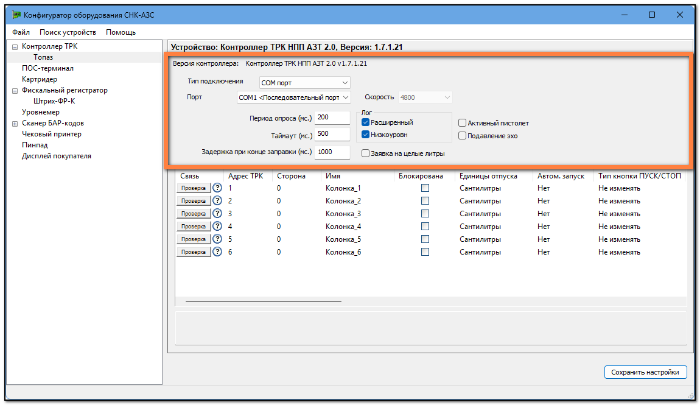
Task: Open the Порт COM1 dropdown
Action: tap(294, 97)
